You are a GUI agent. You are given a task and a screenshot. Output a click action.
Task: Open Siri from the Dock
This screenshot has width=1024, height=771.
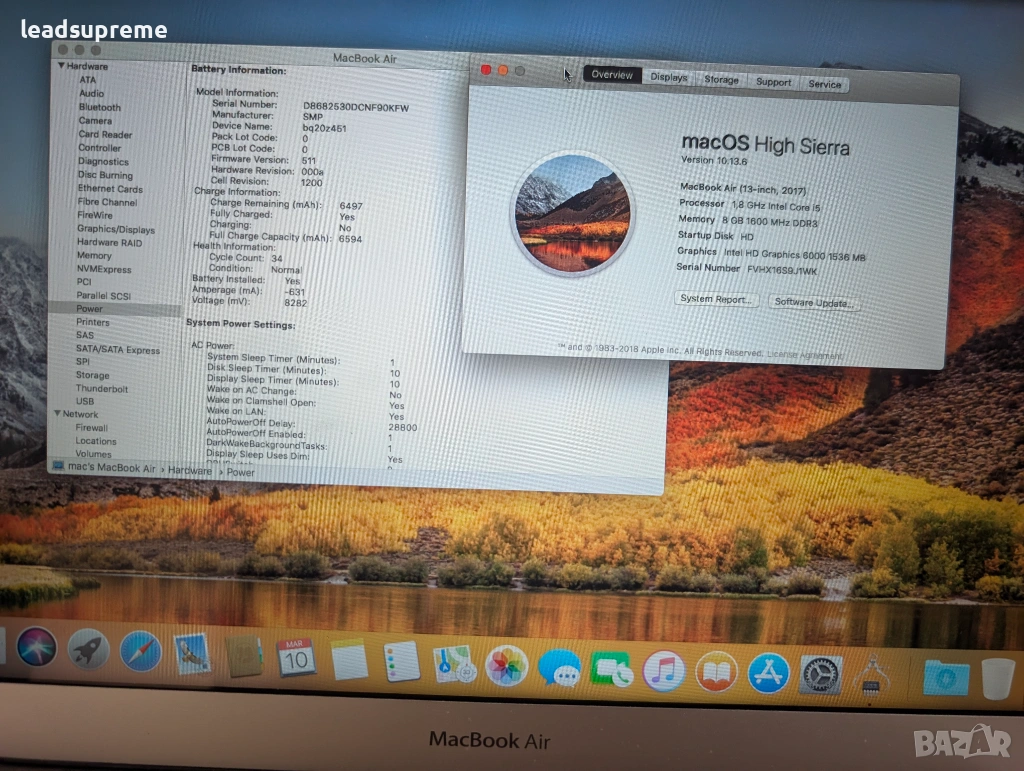coord(37,648)
